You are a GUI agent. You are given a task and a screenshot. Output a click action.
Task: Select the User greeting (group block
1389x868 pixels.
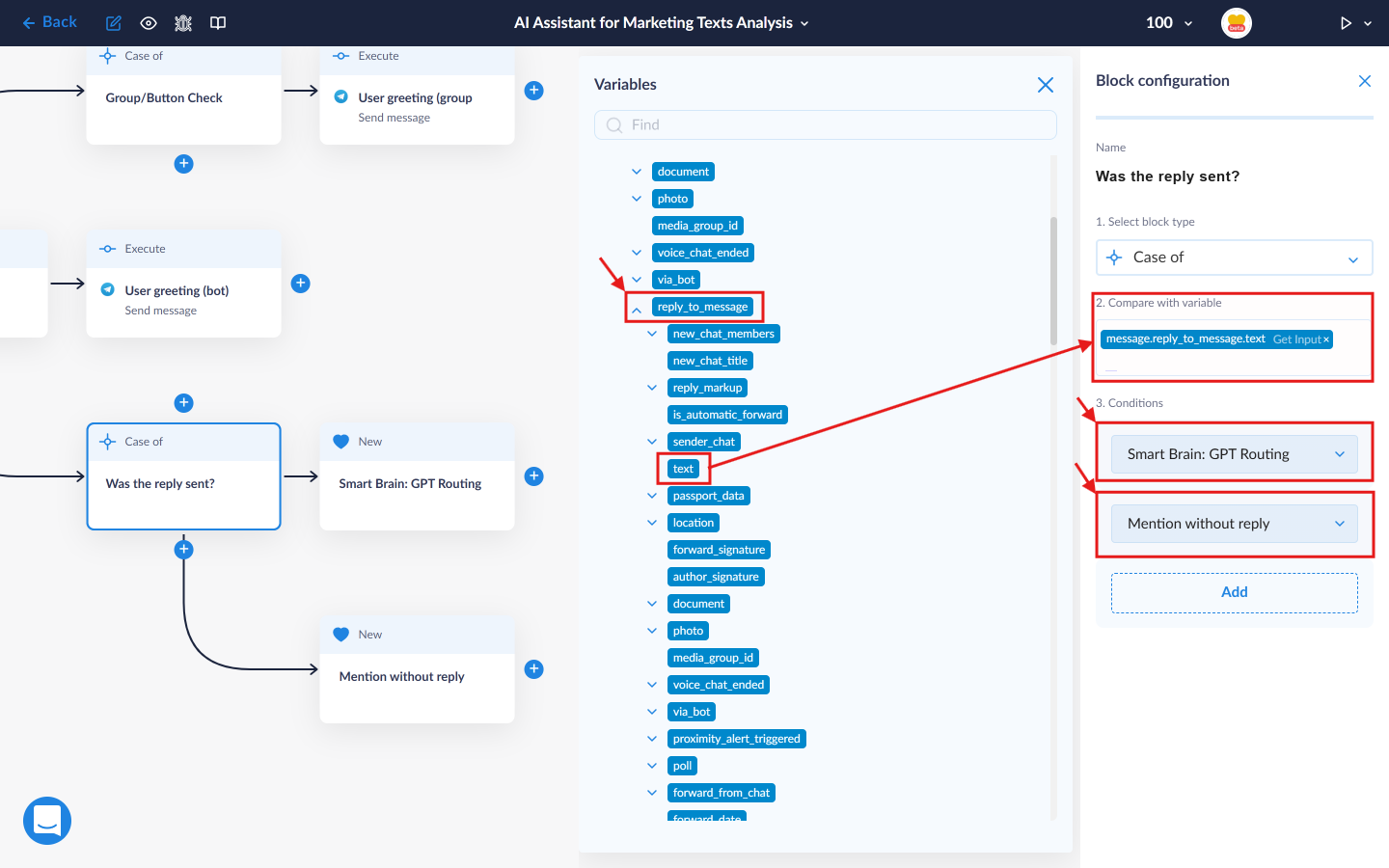coord(417,96)
